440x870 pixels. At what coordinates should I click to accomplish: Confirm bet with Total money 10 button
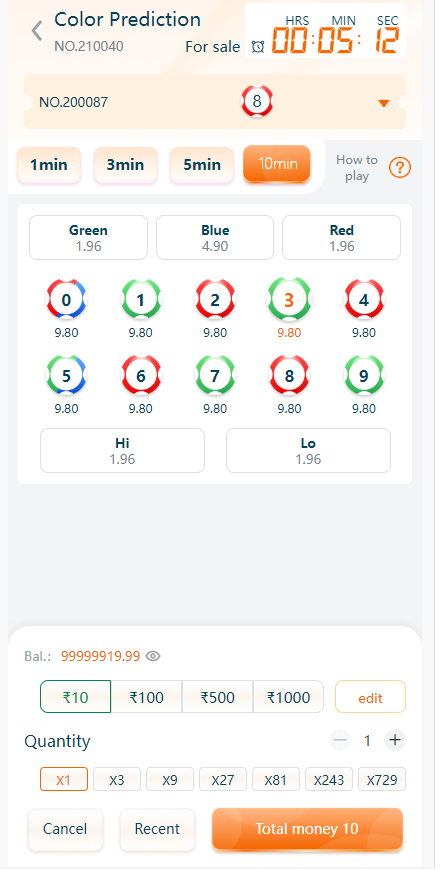click(307, 829)
